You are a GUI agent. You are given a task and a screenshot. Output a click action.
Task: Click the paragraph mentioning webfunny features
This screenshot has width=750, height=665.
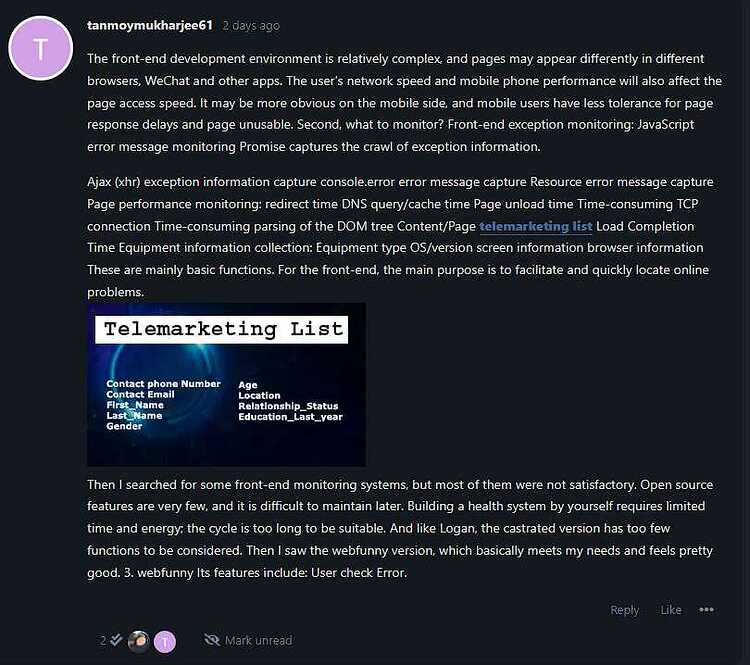point(400,529)
